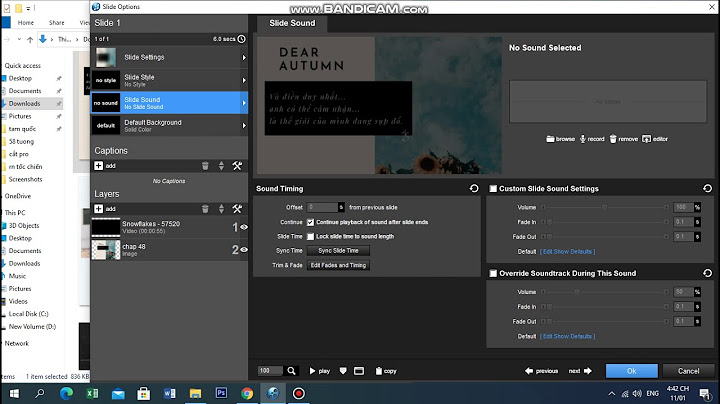This screenshot has height=404, width=720.
Task: Click the copy button
Action: click(x=386, y=370)
